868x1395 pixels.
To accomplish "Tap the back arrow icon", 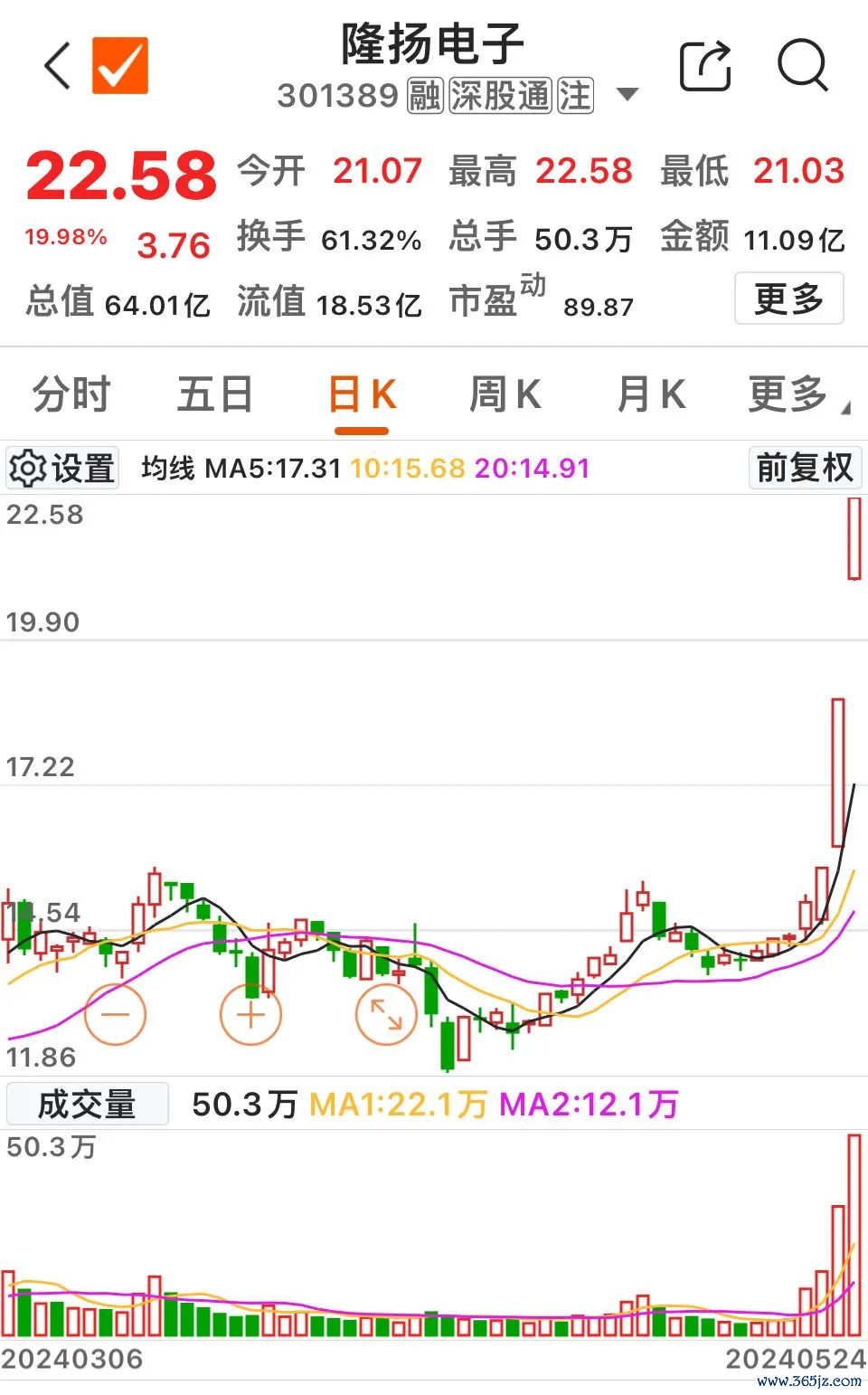I will (58, 66).
